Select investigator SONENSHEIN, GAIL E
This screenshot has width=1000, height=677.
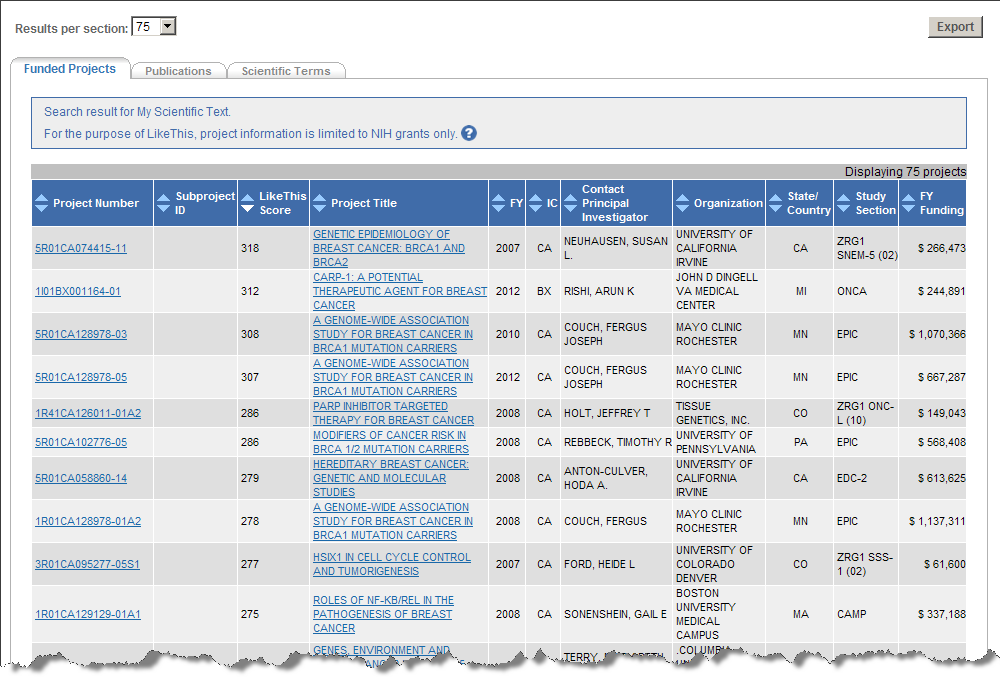click(x=615, y=614)
